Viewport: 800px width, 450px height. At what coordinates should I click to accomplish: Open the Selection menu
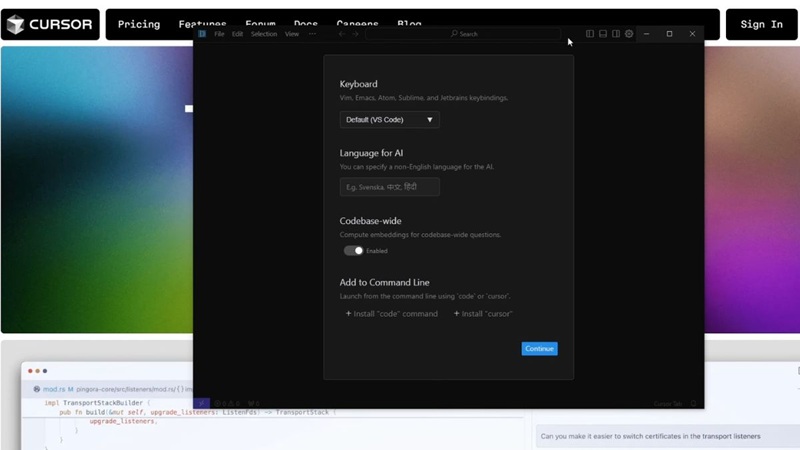[x=264, y=34]
